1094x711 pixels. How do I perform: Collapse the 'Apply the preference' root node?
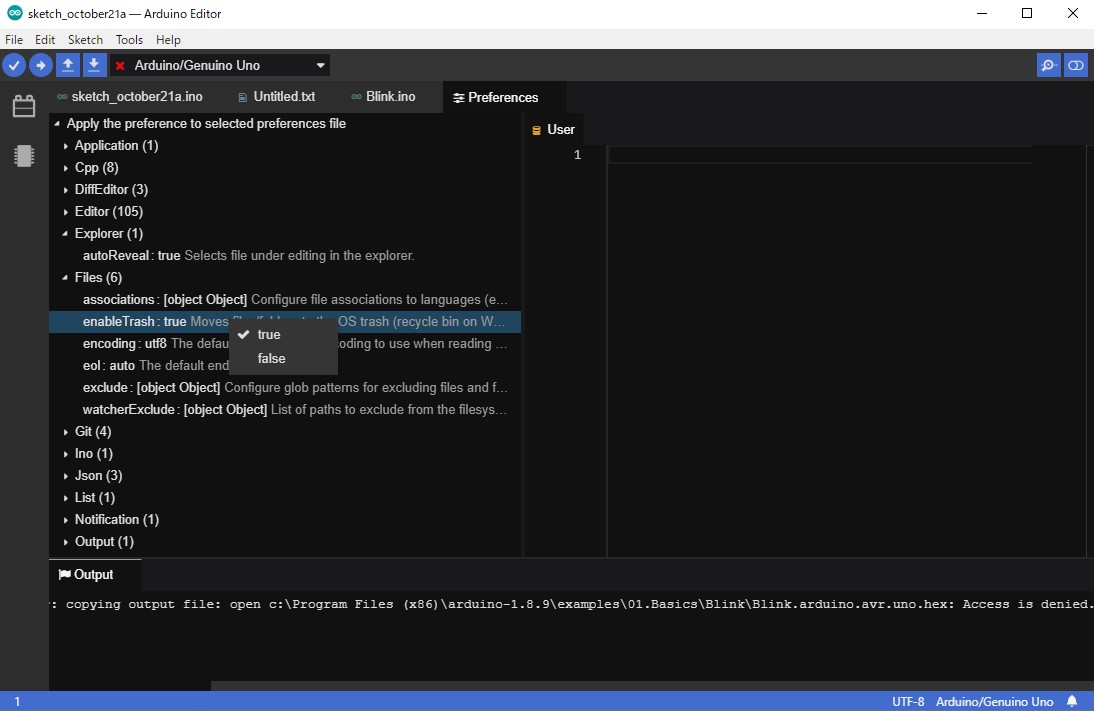57,124
